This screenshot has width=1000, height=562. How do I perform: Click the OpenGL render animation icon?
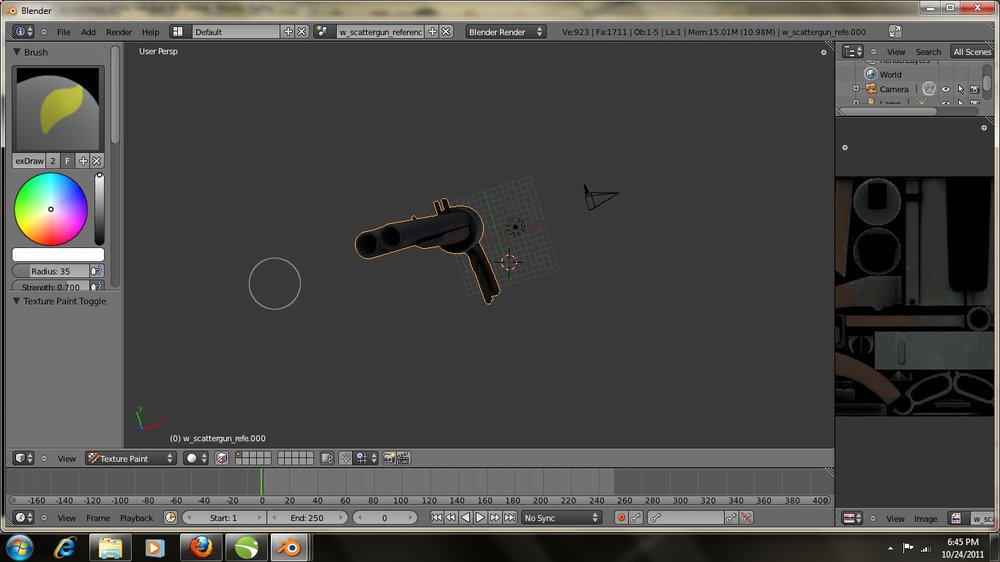click(403, 458)
